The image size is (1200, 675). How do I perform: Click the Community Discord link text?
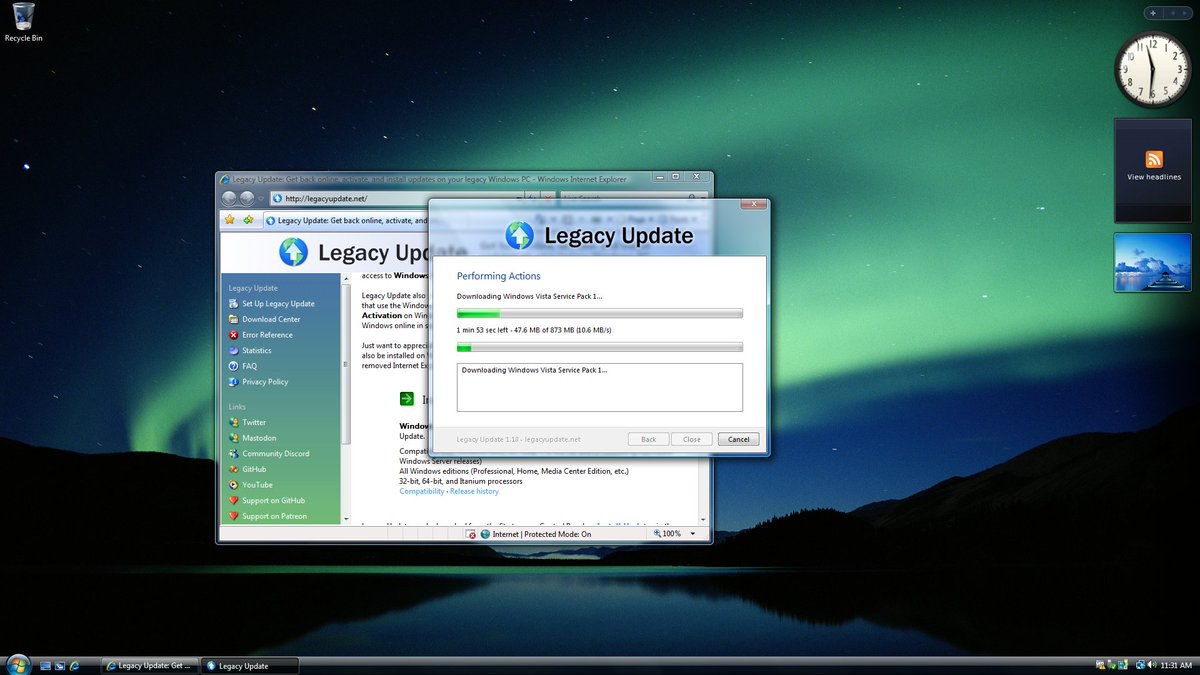click(276, 454)
